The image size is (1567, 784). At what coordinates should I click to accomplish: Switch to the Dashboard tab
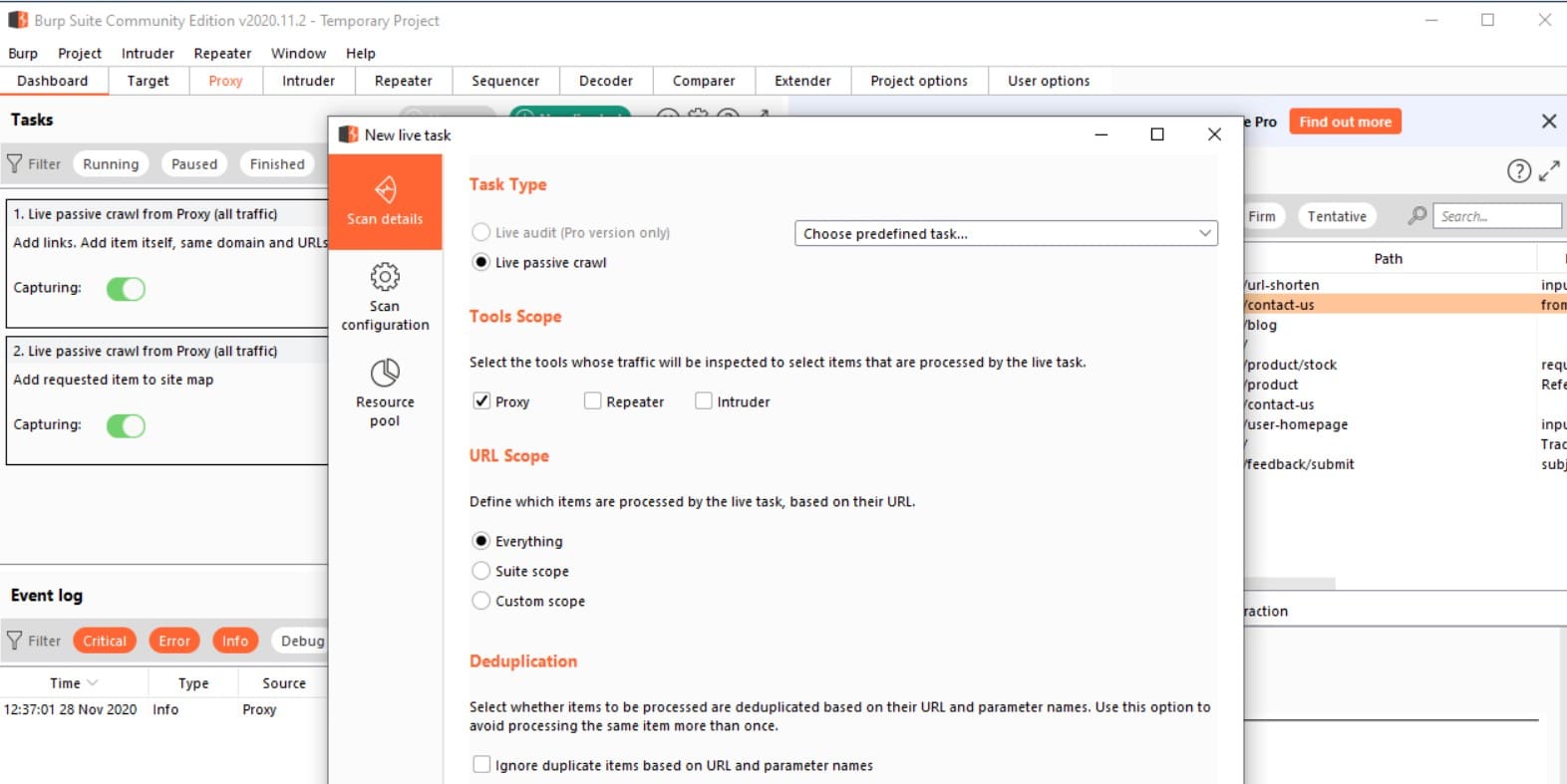click(x=53, y=81)
